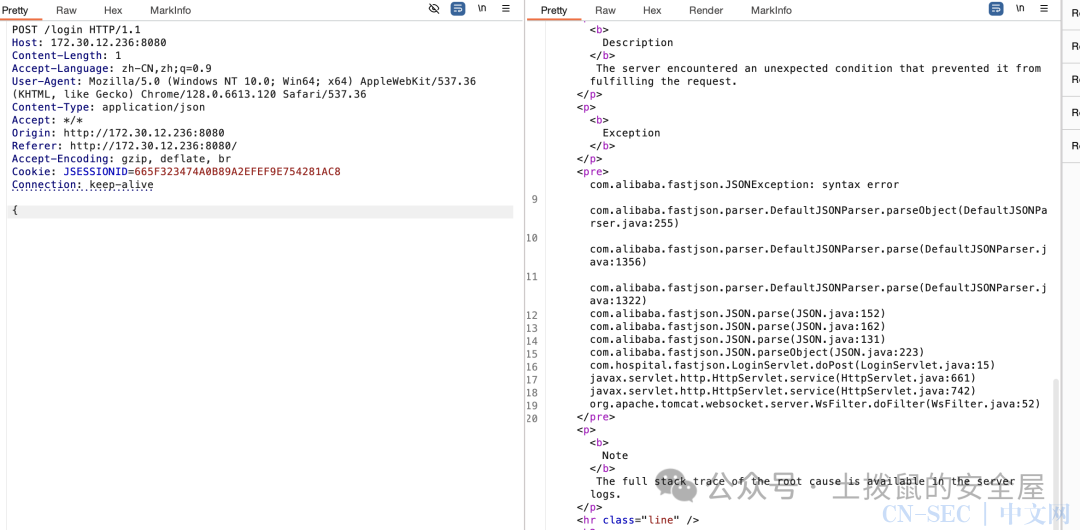The height and width of the screenshot is (530, 1080).
Task: Open request panel hamburger menu
Action: (506, 8)
